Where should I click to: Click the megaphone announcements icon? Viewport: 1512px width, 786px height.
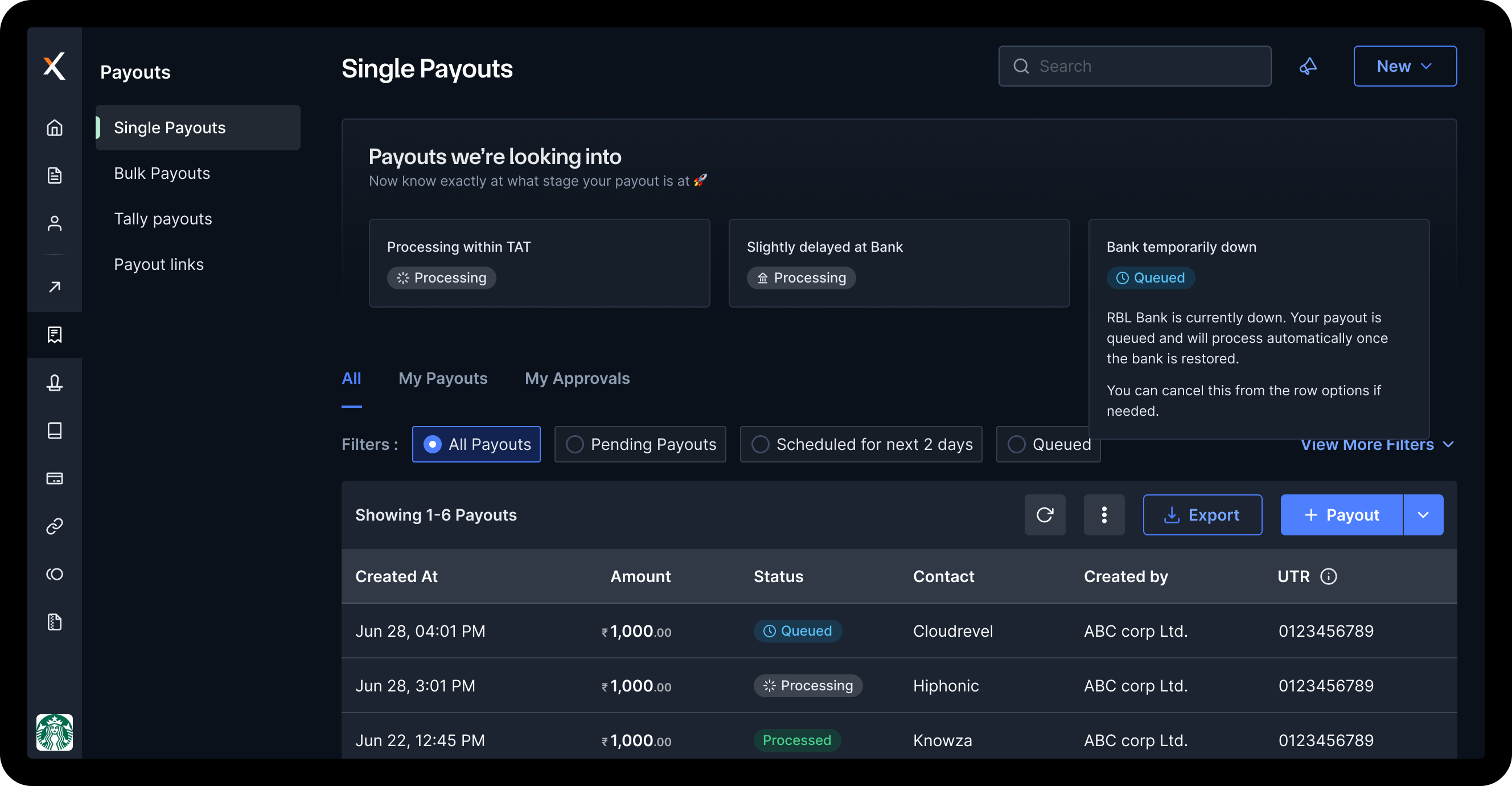click(x=1308, y=67)
